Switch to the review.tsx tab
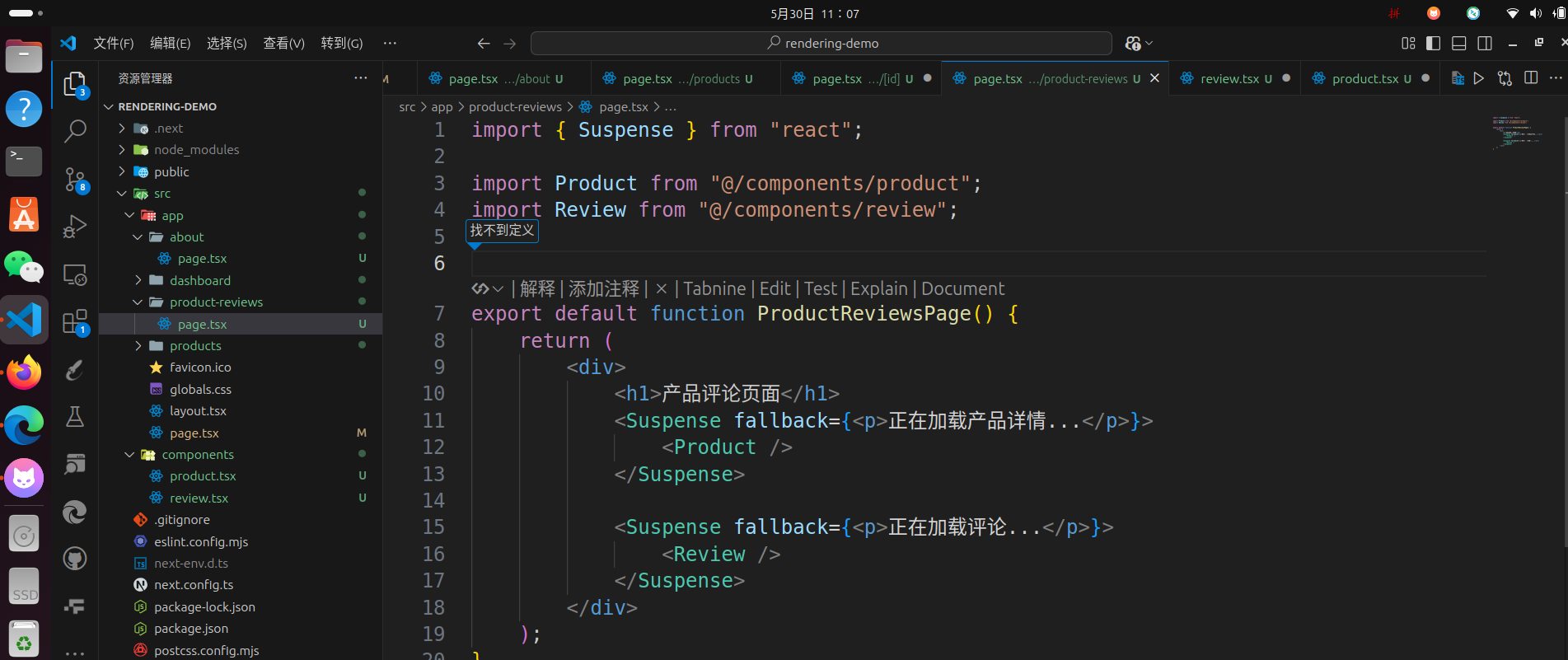This screenshot has width=1568, height=660. click(x=1229, y=79)
